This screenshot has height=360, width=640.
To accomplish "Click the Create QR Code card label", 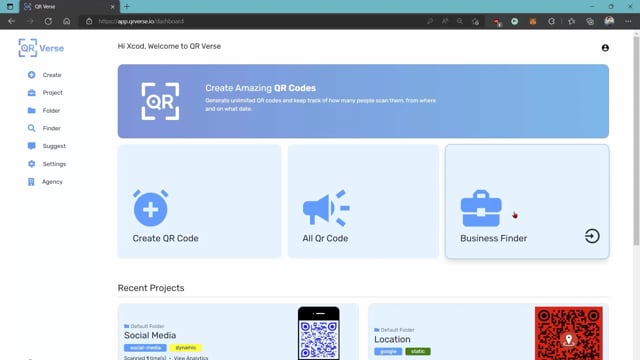I will pos(165,238).
